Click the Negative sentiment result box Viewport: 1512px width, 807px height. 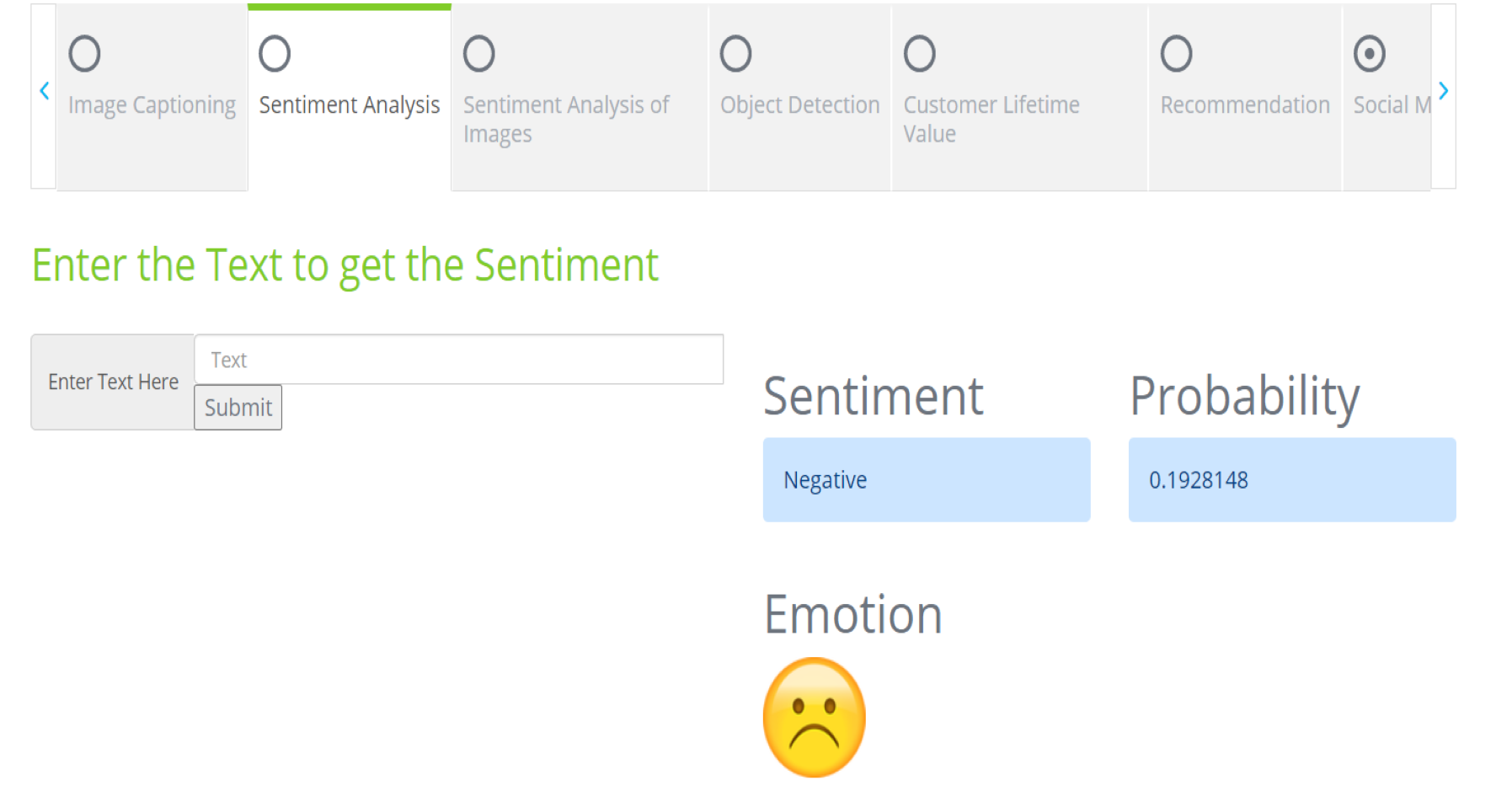(x=927, y=479)
